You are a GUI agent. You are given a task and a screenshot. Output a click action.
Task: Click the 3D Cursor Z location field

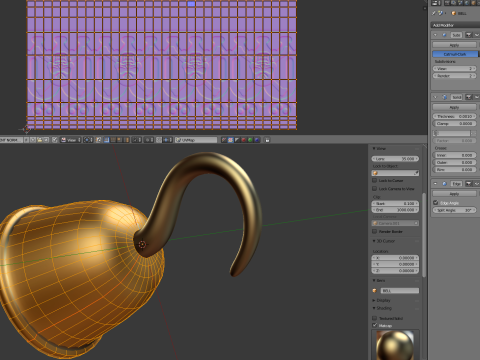(395, 271)
